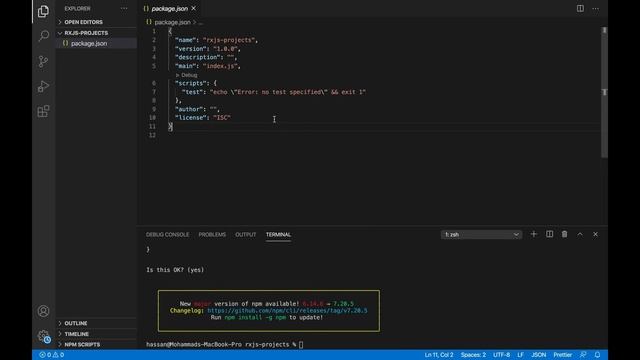Open the Explorer view in activity bar
Screen dimensions: 640x360
43,11
